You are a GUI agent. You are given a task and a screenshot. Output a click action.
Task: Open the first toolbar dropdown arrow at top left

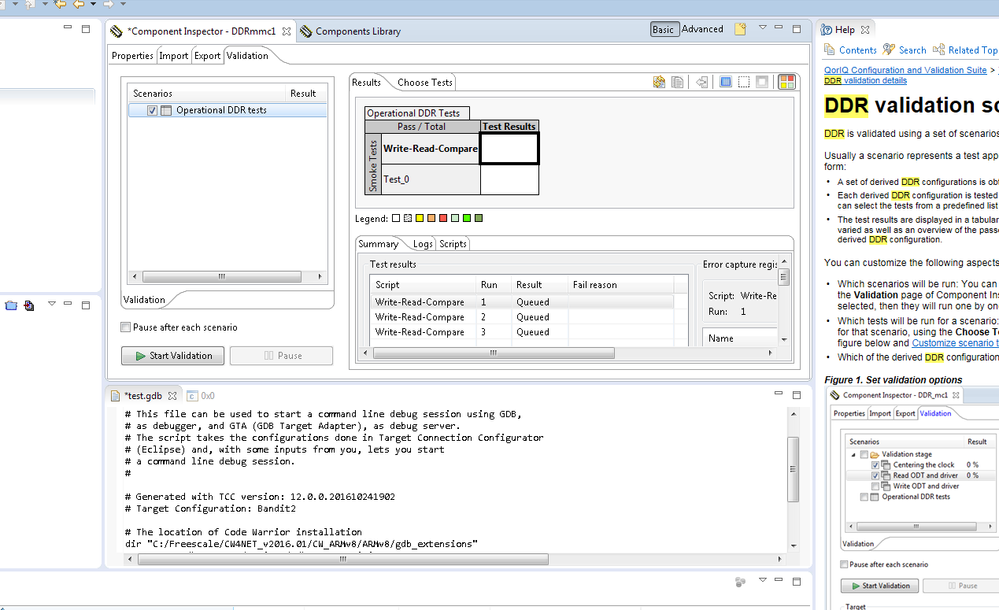coord(15,4)
